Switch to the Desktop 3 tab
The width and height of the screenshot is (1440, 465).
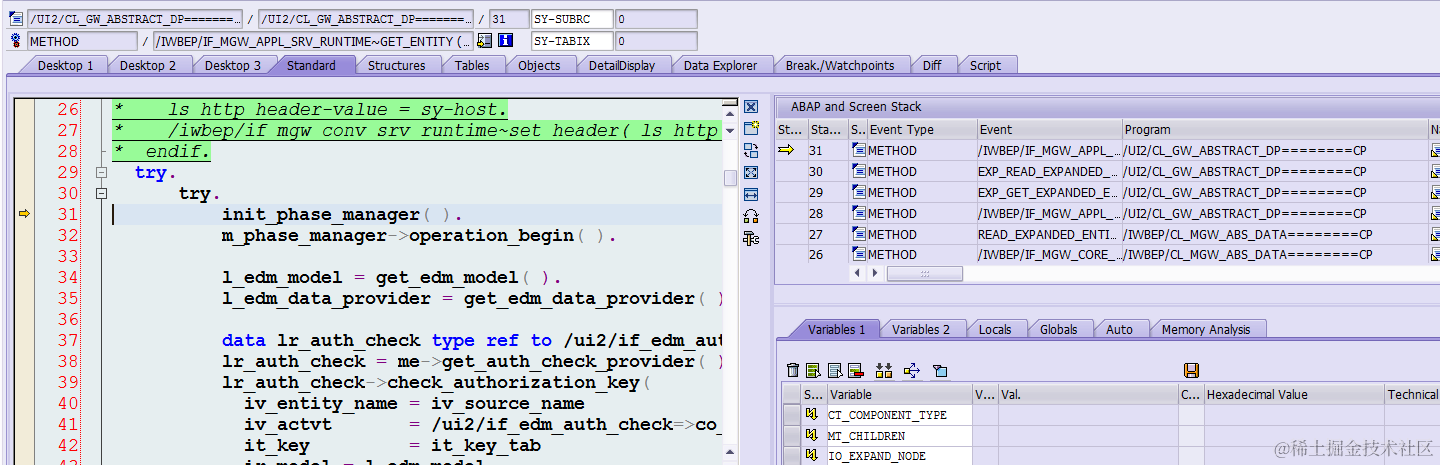coord(232,65)
